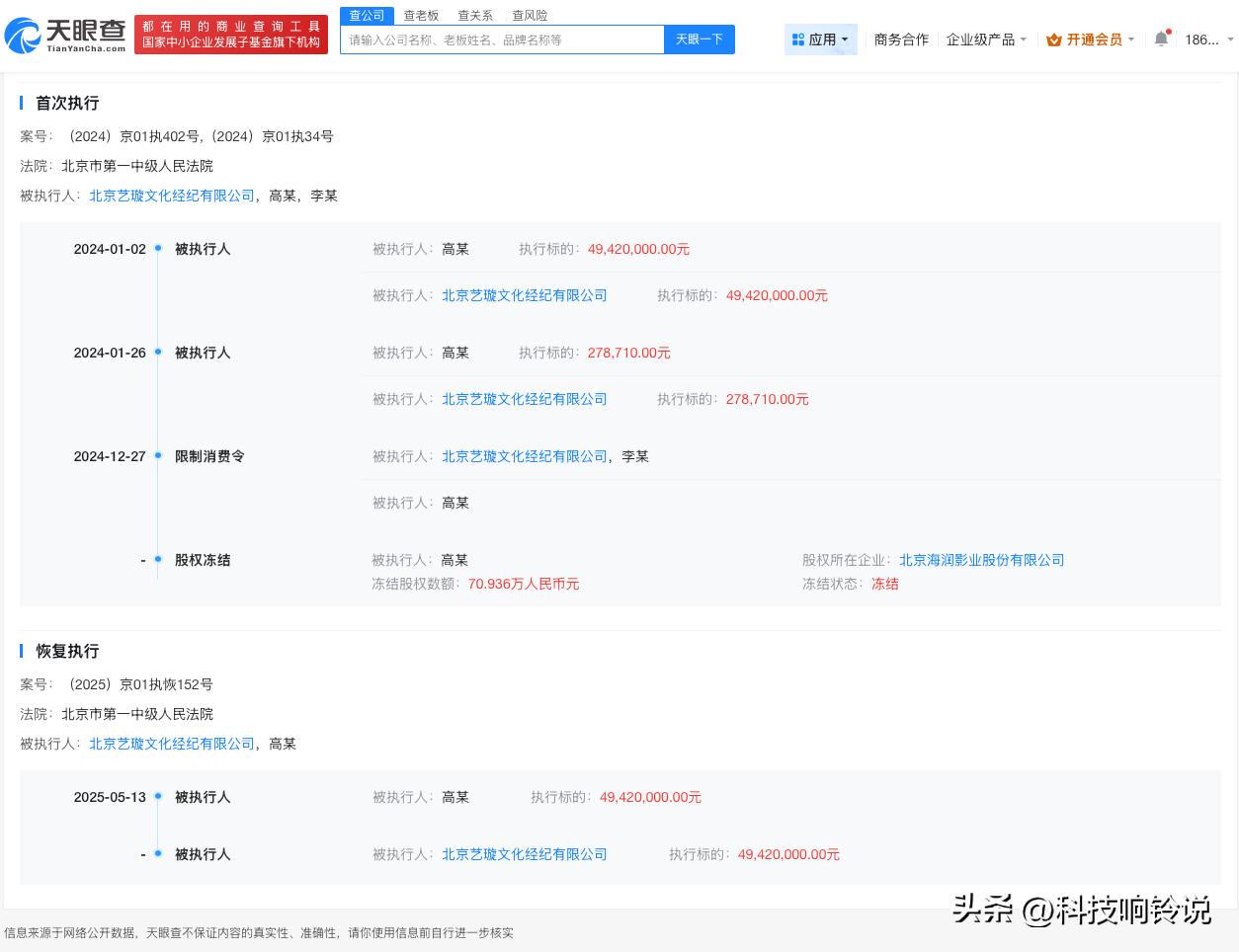Focus the company name search field

click(x=502, y=40)
